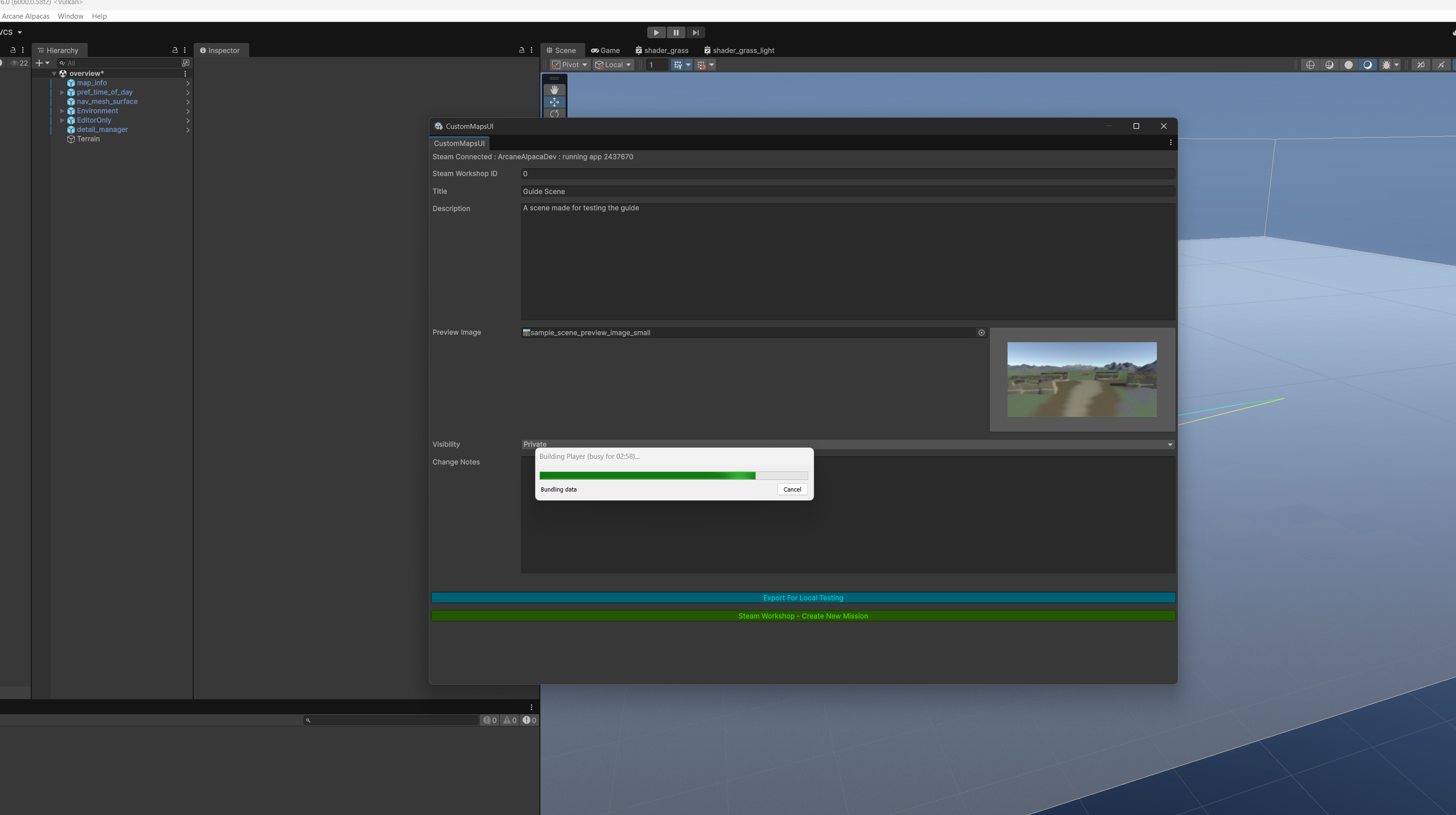Image resolution: width=1456 pixels, height=815 pixels.
Task: Select the Hand view tool
Action: pos(554,90)
